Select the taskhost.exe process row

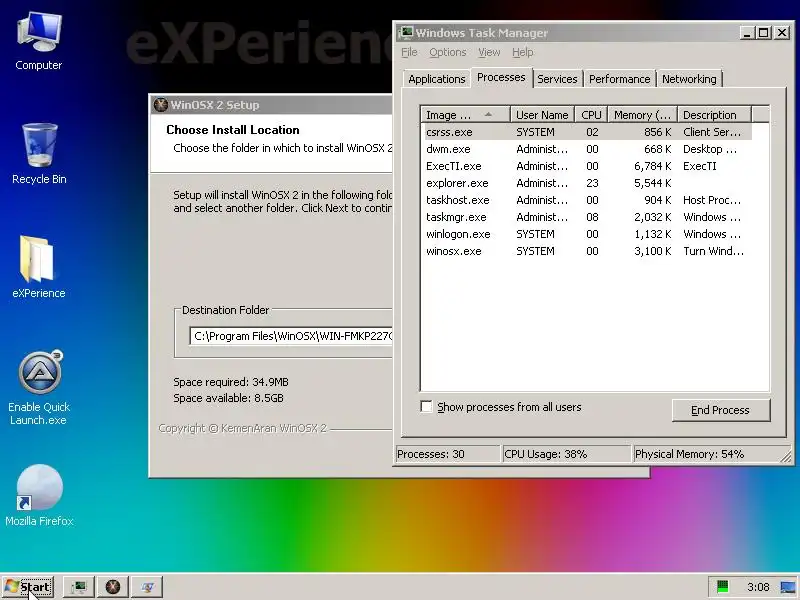click(587, 200)
